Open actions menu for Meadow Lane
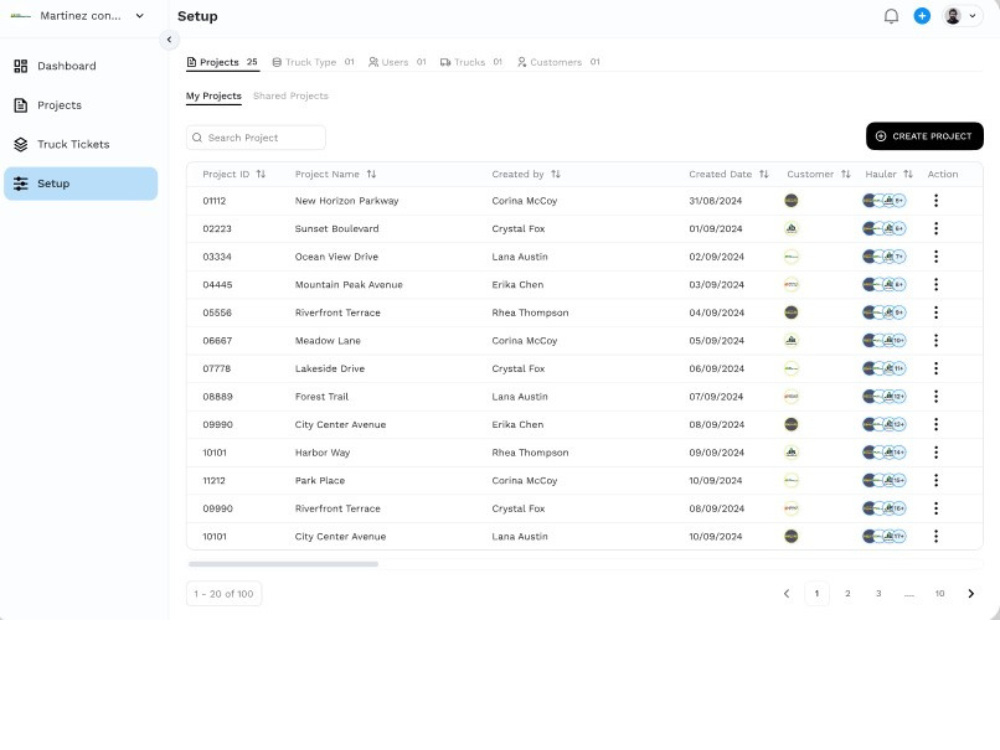The width and height of the screenshot is (1000, 750). pyautogui.click(x=936, y=341)
